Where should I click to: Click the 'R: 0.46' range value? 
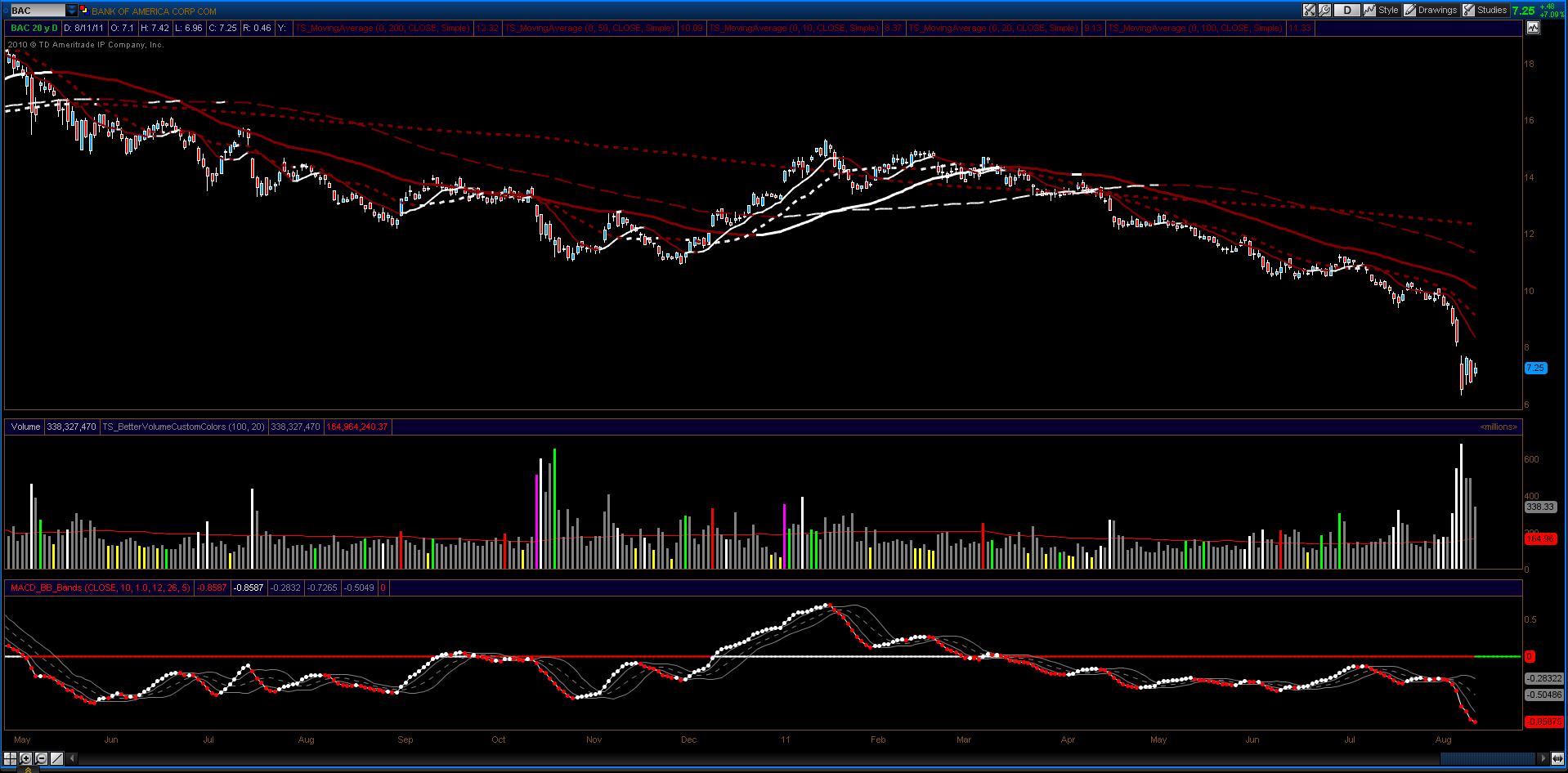[257, 28]
